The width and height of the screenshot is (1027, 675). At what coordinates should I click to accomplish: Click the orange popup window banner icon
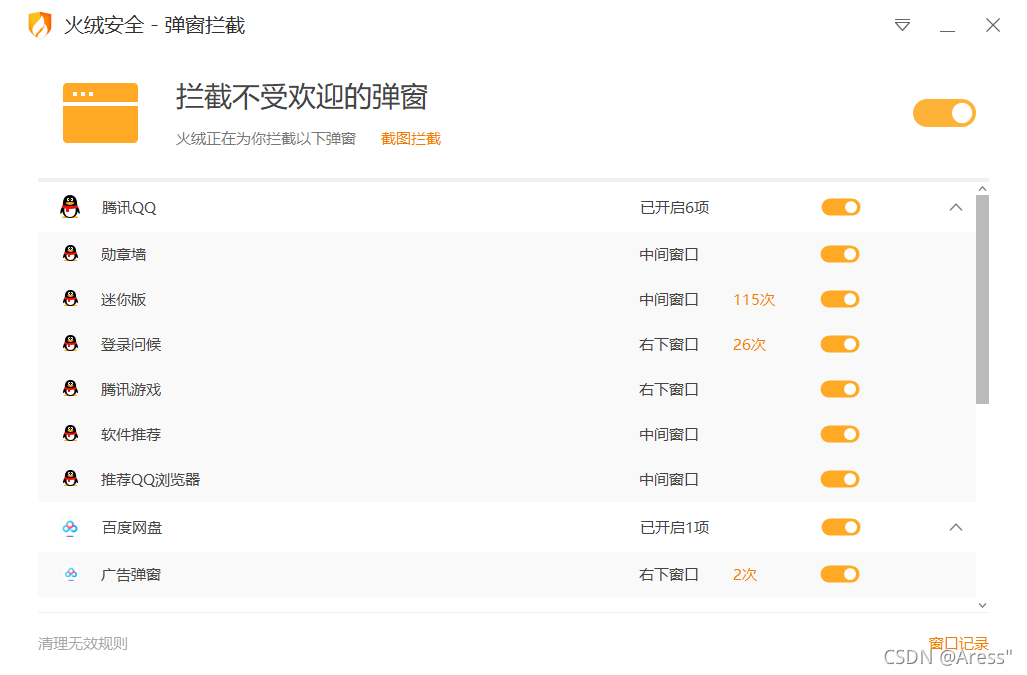[100, 113]
